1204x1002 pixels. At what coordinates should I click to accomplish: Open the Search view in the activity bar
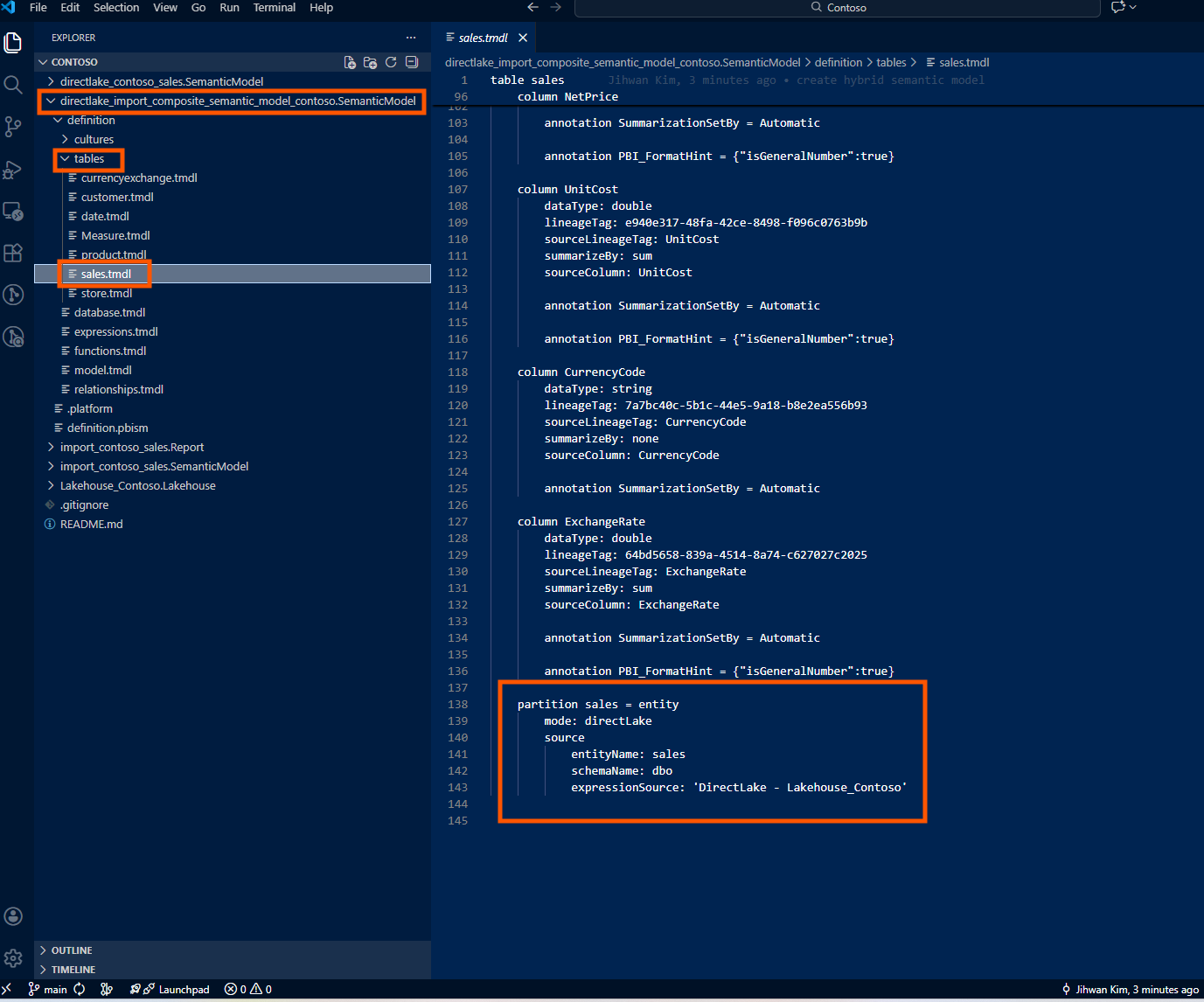pos(13,84)
